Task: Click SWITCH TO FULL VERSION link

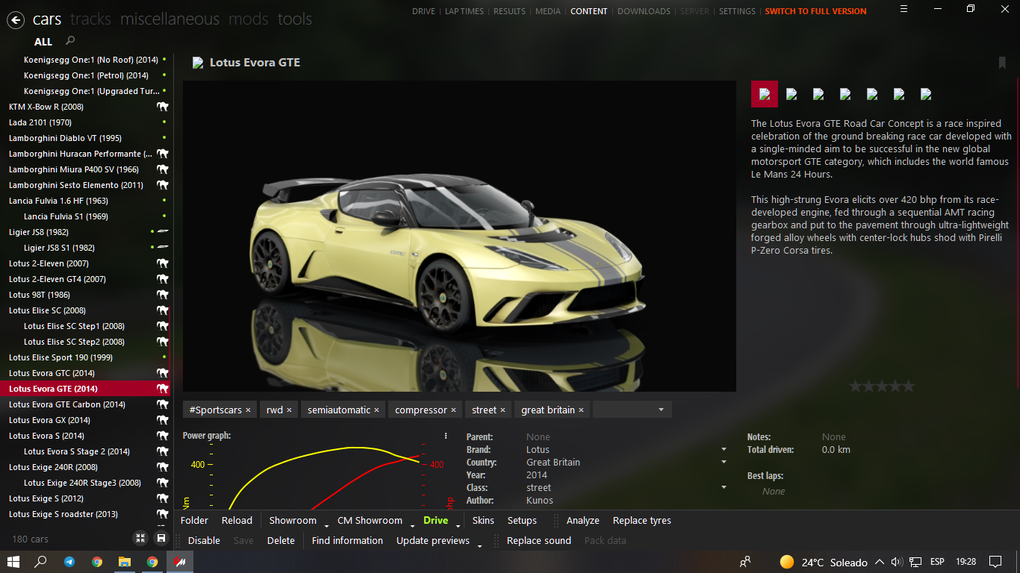Action: tap(815, 11)
